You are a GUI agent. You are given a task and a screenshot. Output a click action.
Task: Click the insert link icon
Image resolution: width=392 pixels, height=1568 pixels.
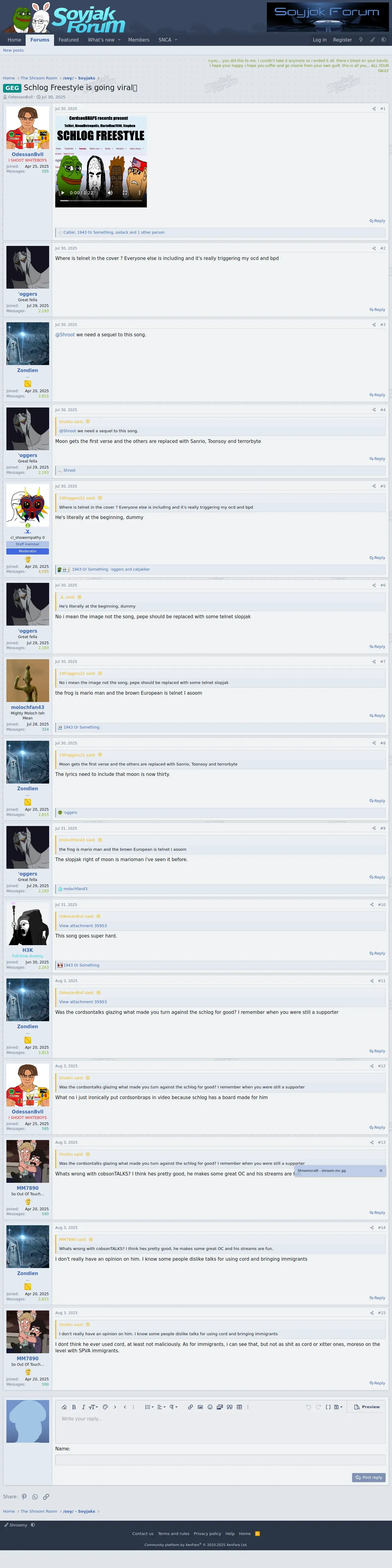point(191,1407)
